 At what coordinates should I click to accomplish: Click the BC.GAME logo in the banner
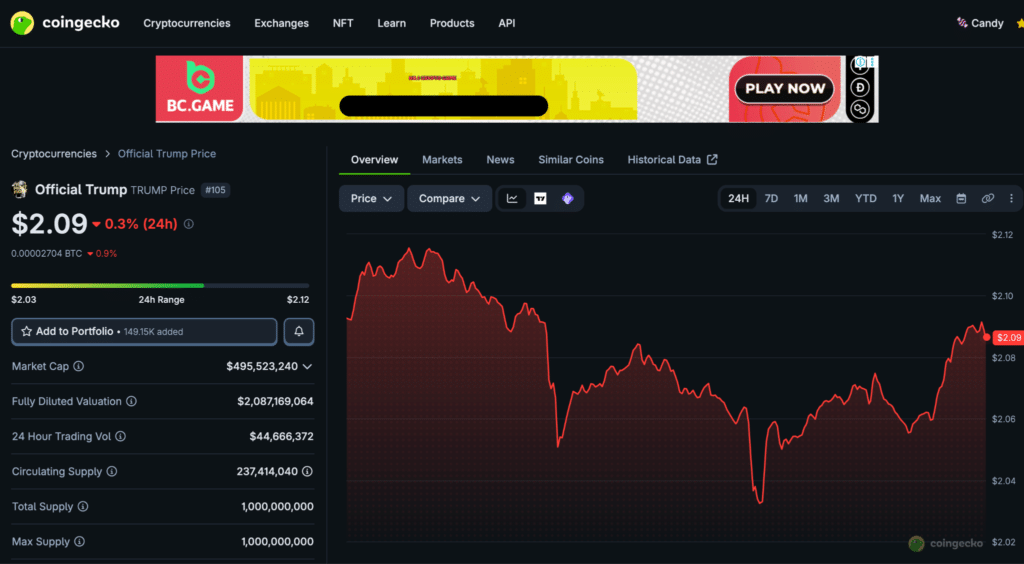(x=199, y=89)
